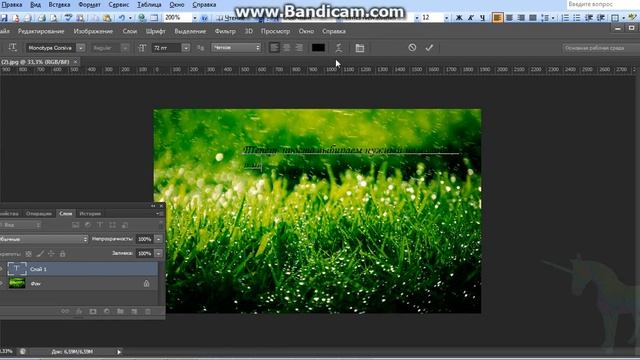This screenshot has width=640, height=360.
Task: Open the blending mode dropdown
Action: point(43,239)
